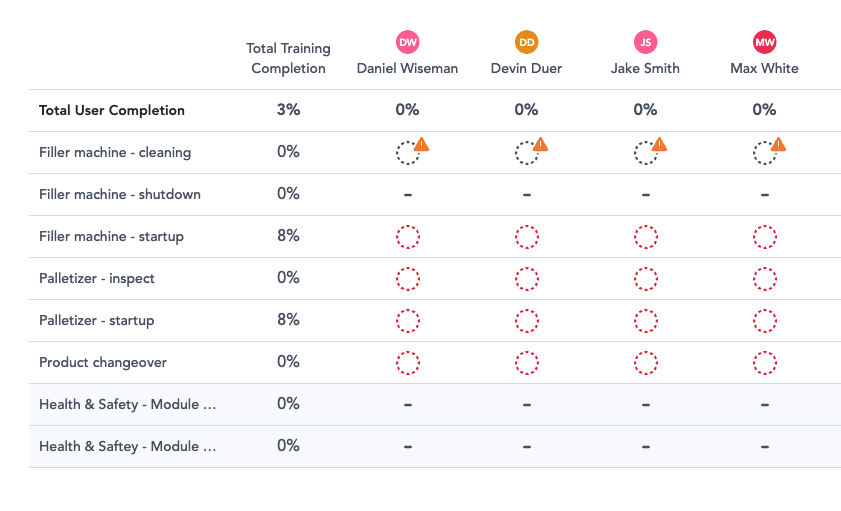Open the Filler machine - shutdown training row

tap(120, 194)
